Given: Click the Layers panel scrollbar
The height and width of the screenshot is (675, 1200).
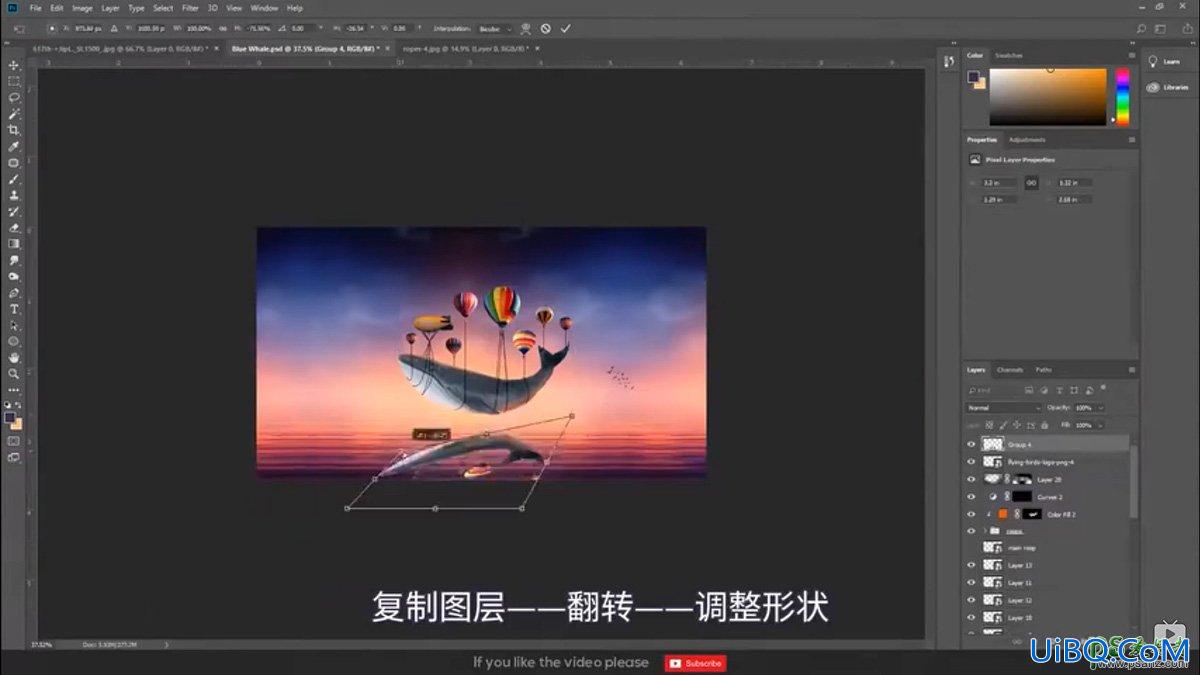Looking at the screenshot, I should point(1133,480).
